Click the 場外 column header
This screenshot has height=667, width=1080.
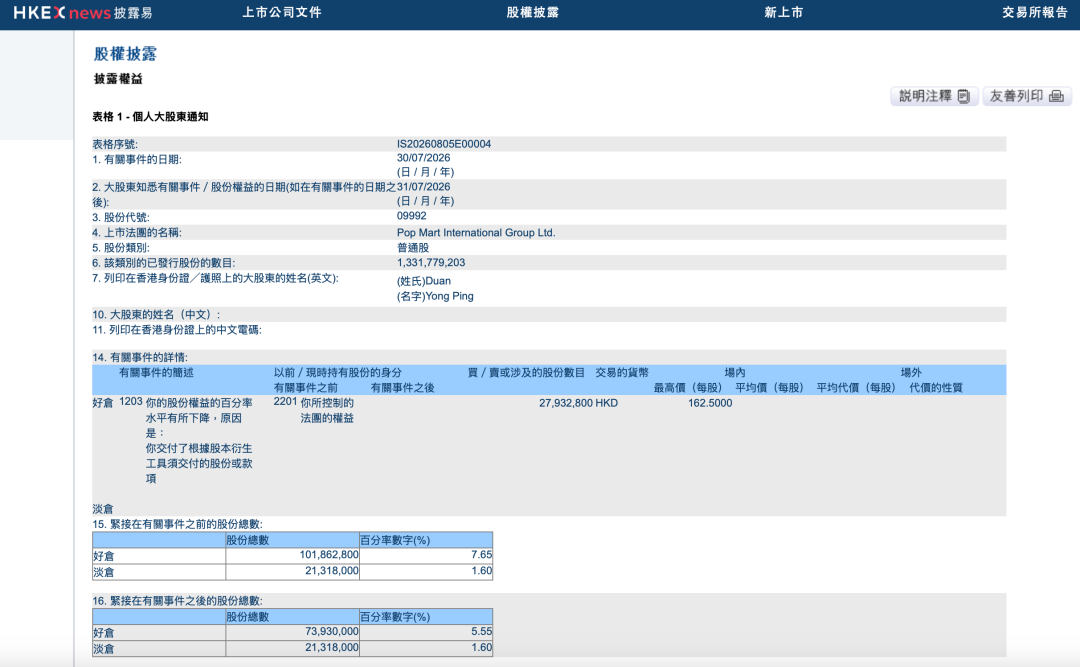point(911,373)
